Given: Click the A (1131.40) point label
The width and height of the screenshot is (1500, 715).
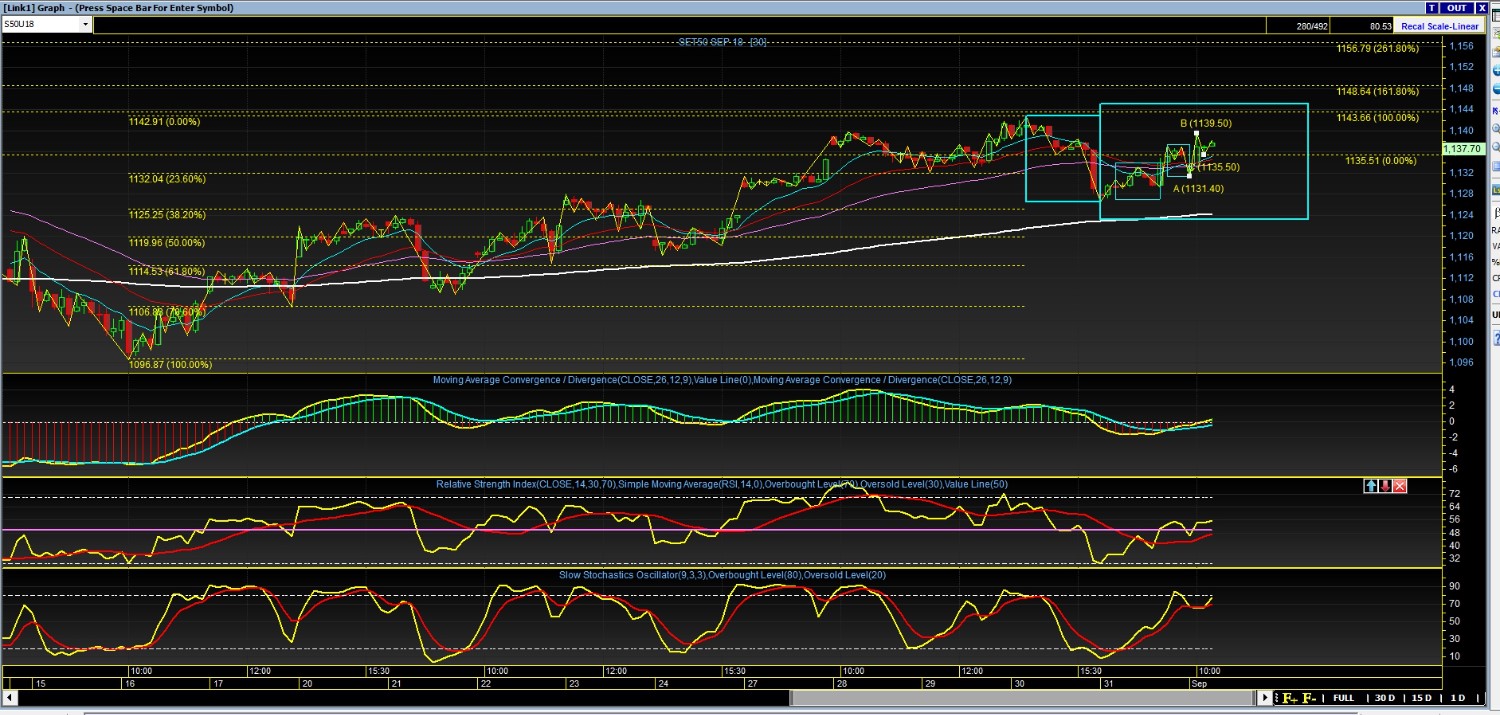Looking at the screenshot, I should (1198, 188).
